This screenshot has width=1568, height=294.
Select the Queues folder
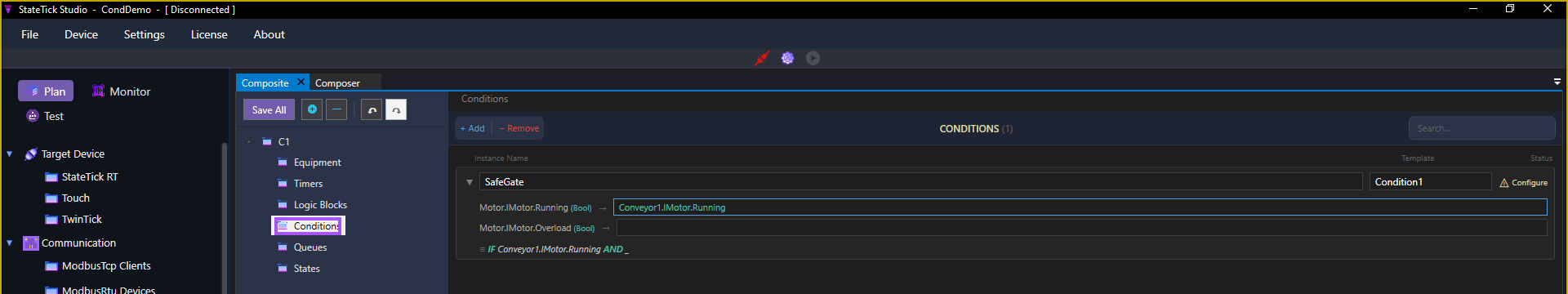tap(302, 247)
